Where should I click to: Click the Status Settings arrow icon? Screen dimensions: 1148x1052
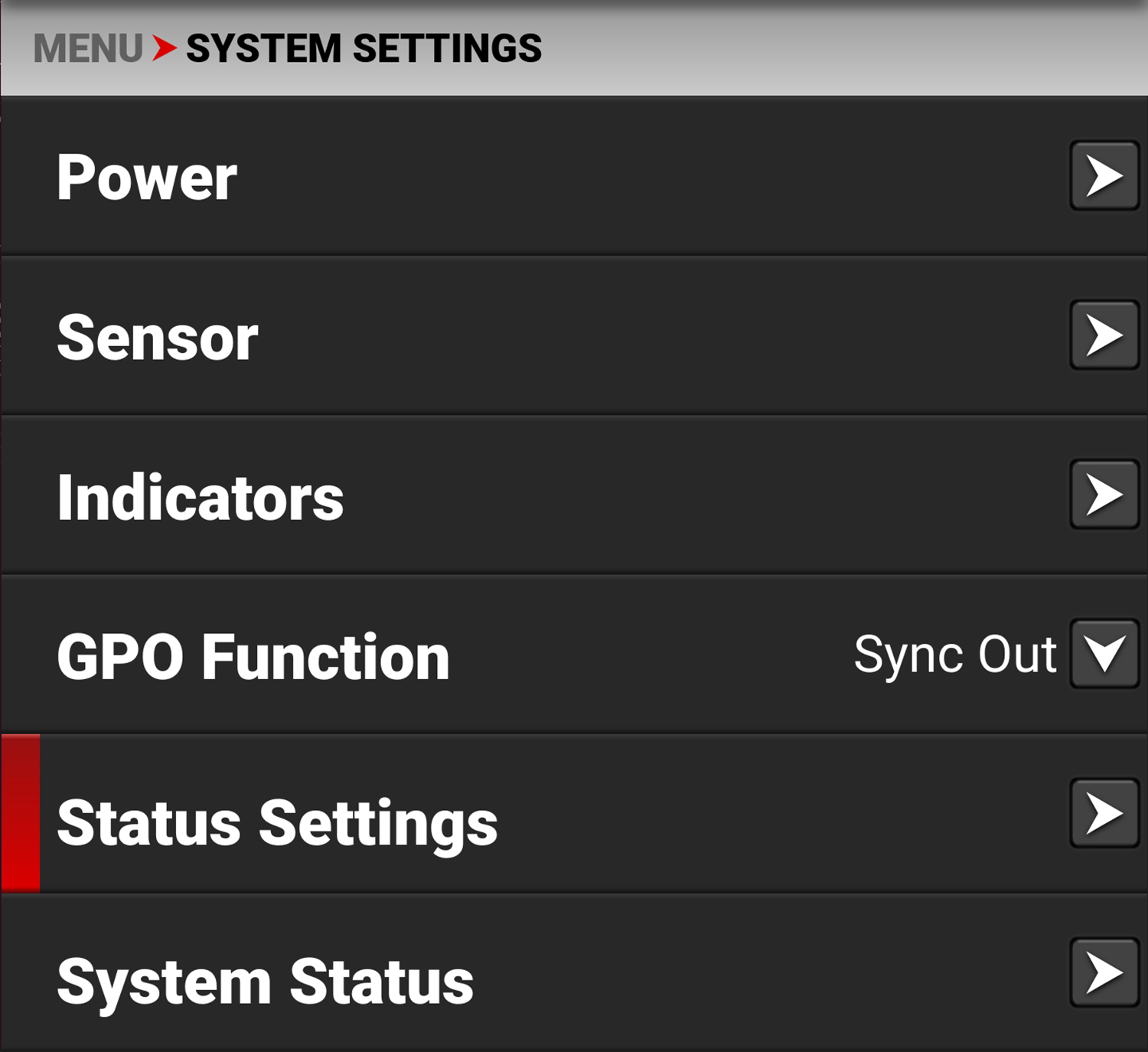pyautogui.click(x=1104, y=813)
